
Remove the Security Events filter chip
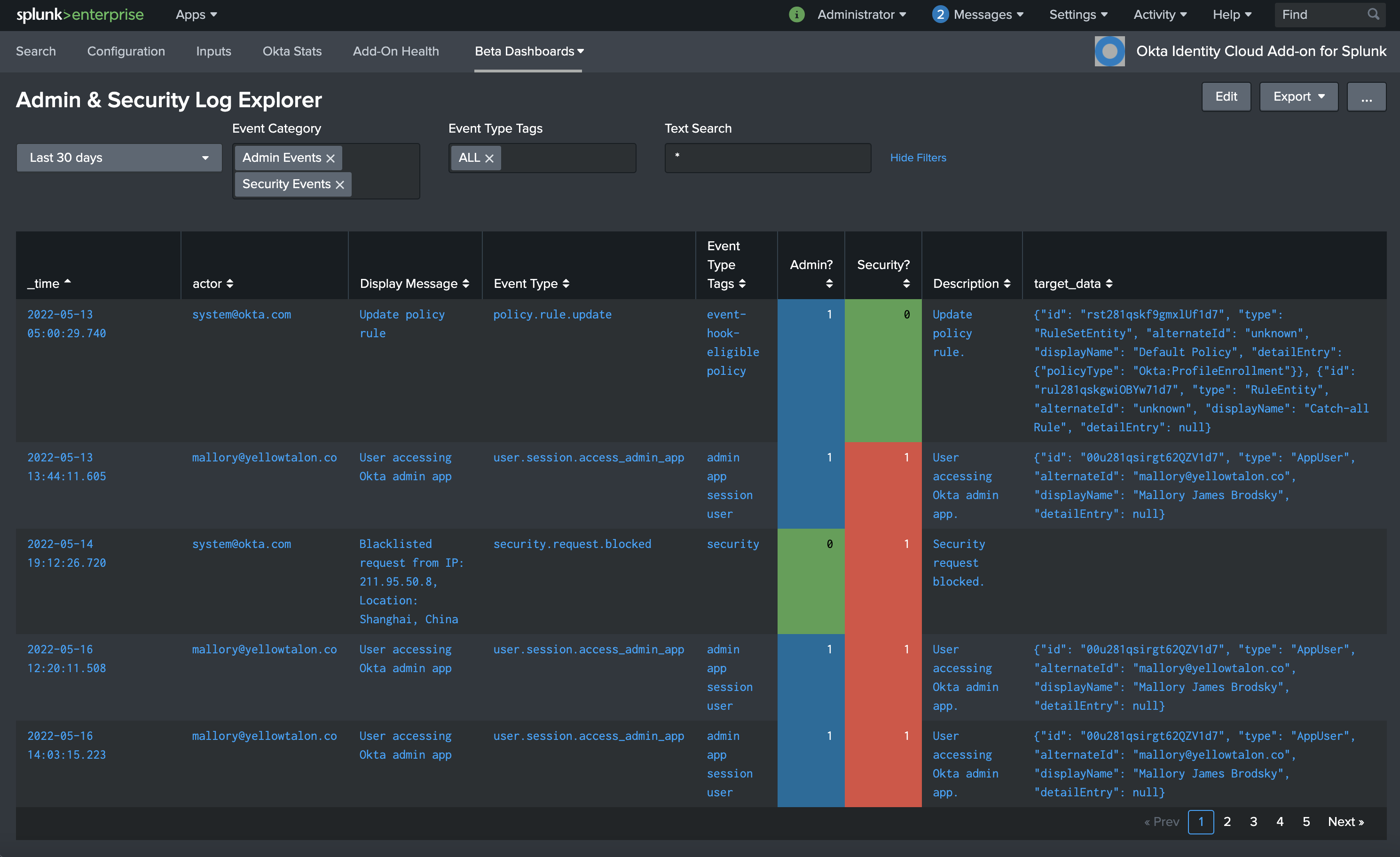340,185
